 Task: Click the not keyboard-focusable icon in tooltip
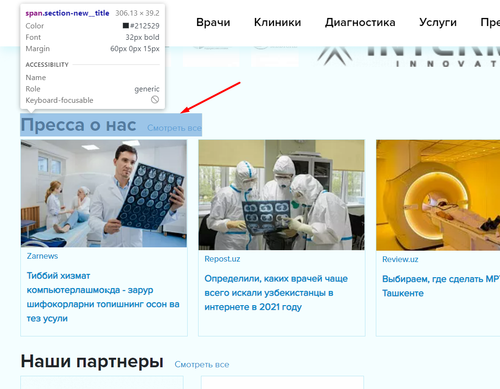point(155,99)
